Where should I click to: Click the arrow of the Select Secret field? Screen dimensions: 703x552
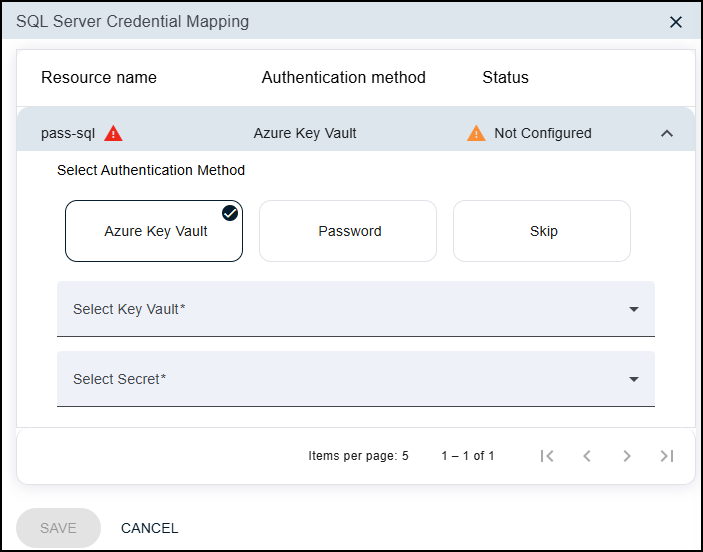point(634,379)
